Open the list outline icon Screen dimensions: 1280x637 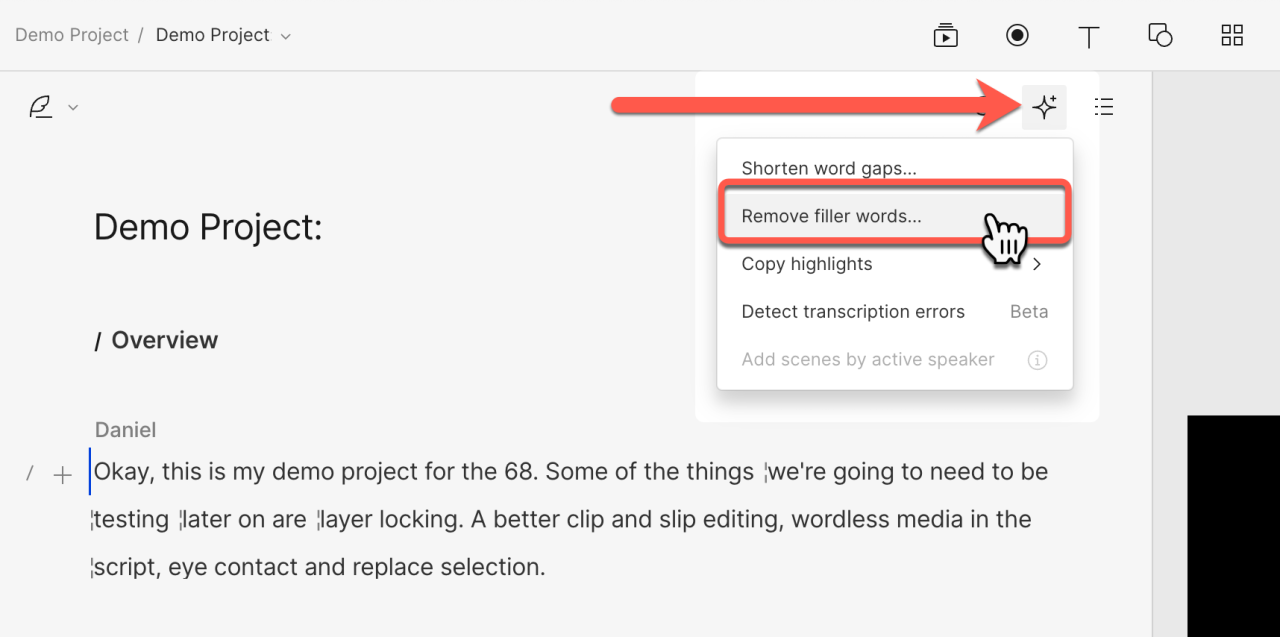tap(1104, 107)
